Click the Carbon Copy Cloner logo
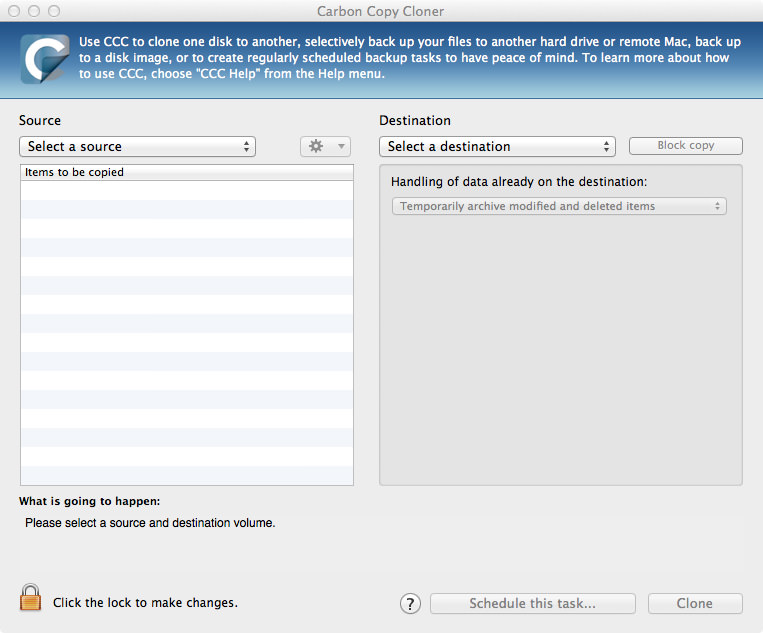The height and width of the screenshot is (633, 763). pyautogui.click(x=45, y=58)
